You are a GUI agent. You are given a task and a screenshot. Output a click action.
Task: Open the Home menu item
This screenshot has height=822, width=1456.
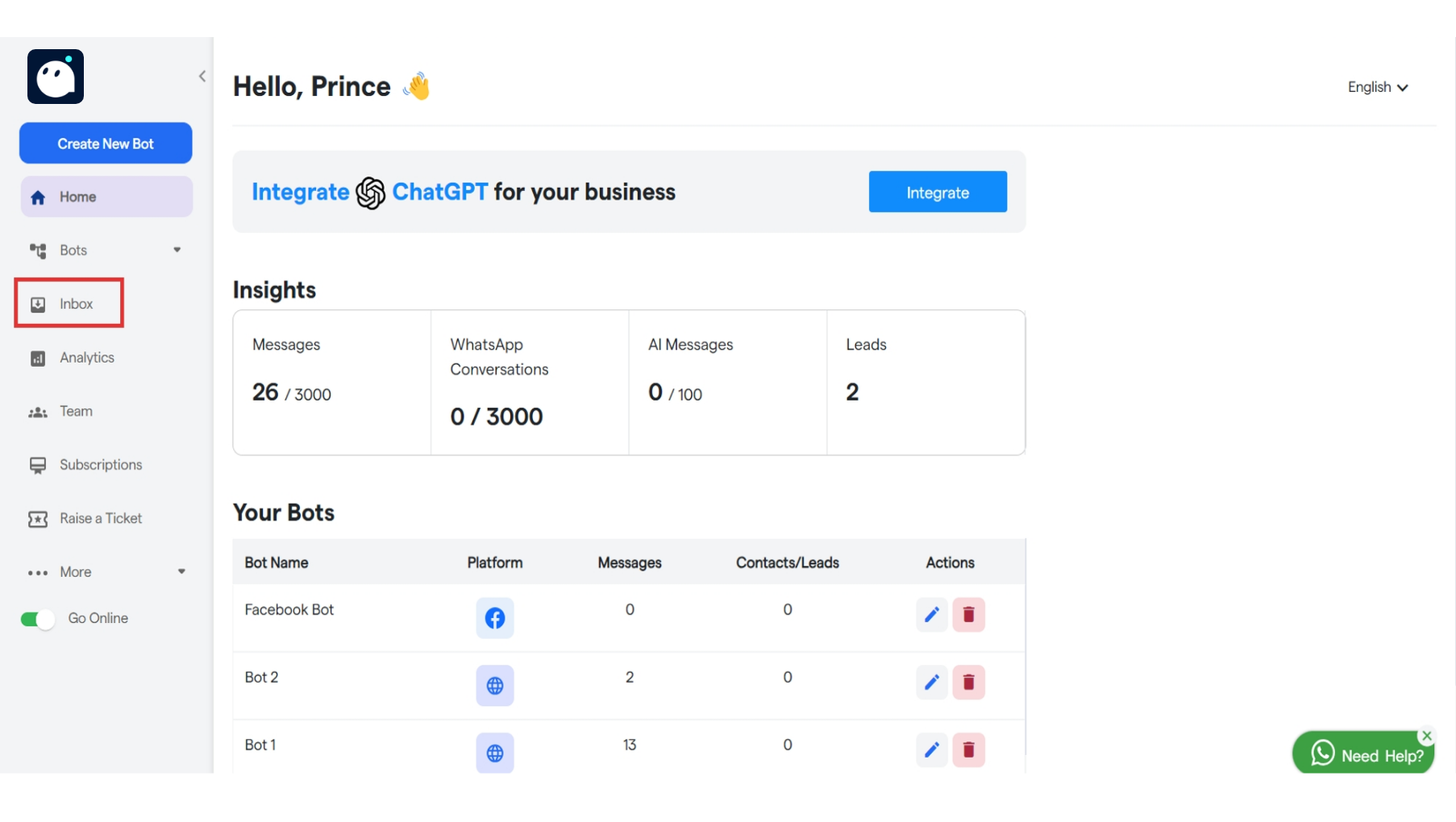tap(106, 197)
